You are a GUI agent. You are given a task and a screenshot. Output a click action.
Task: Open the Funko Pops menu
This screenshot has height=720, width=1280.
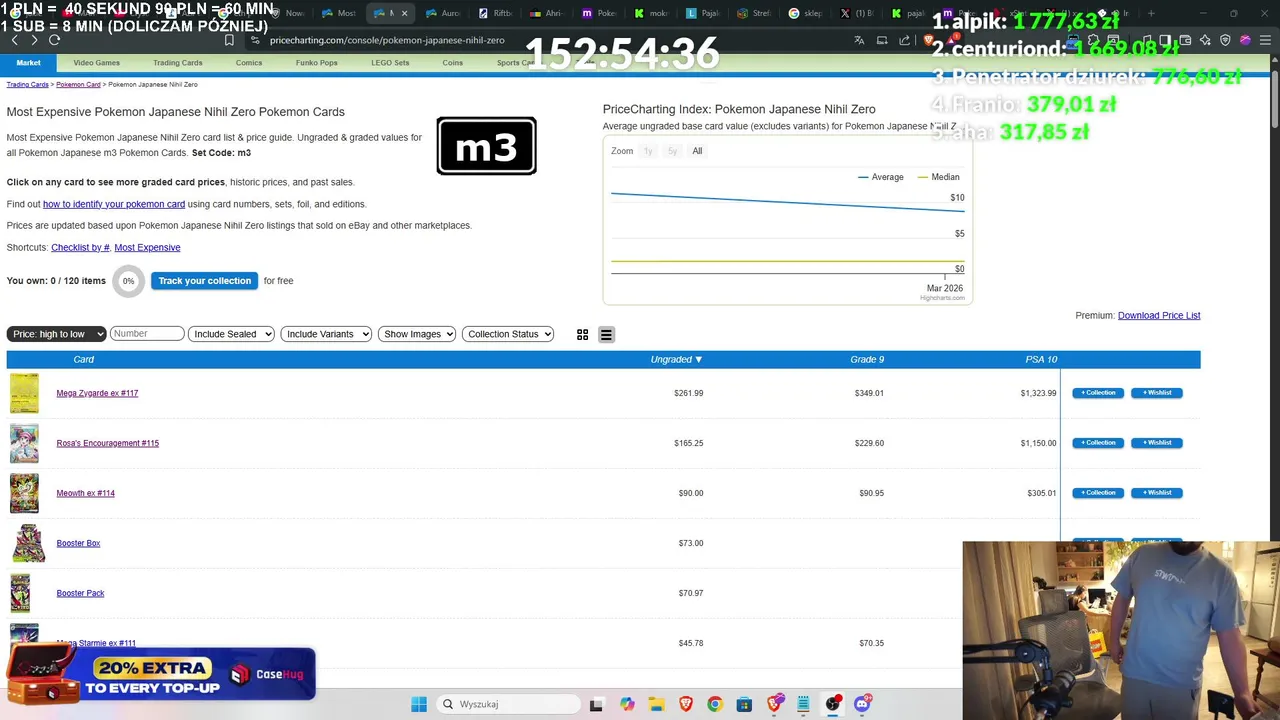tap(316, 63)
